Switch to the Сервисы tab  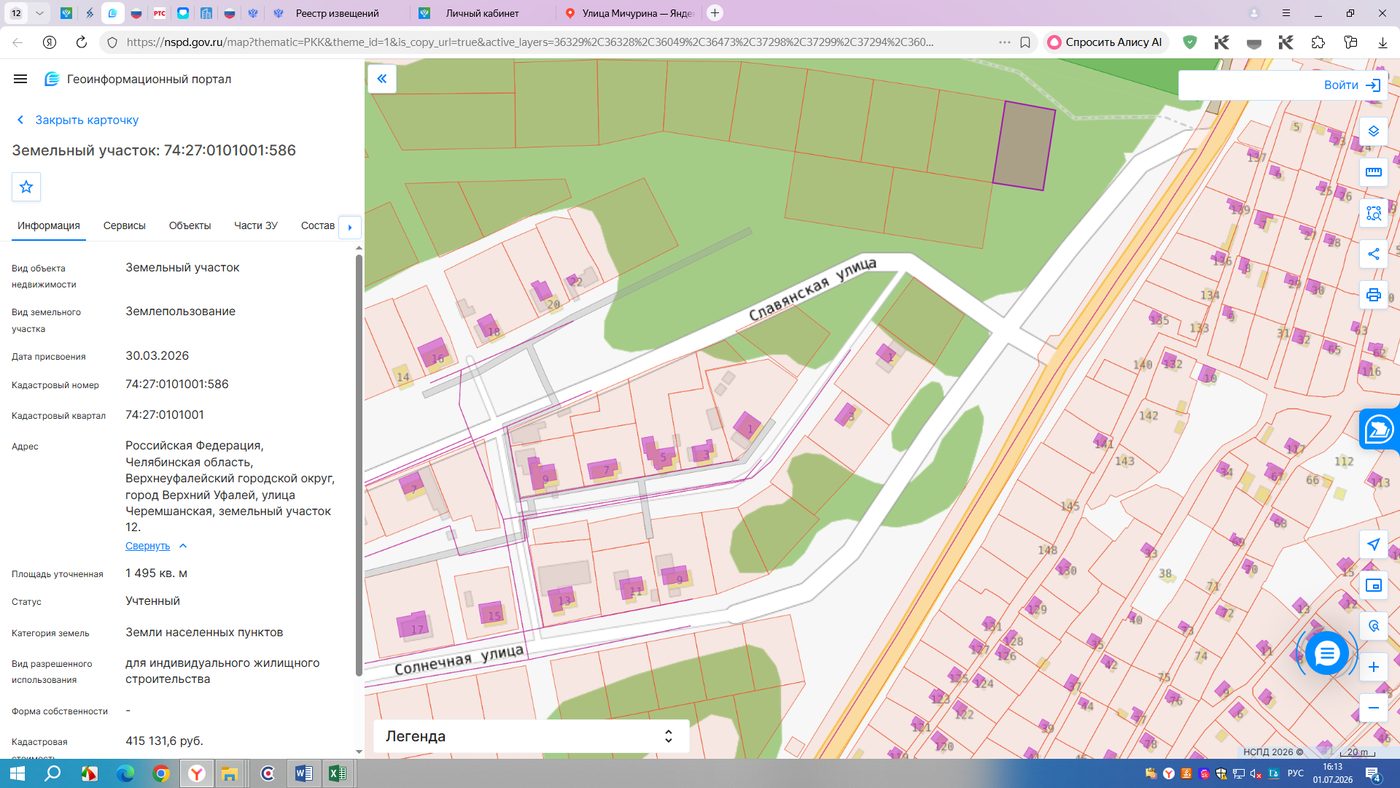(x=124, y=226)
